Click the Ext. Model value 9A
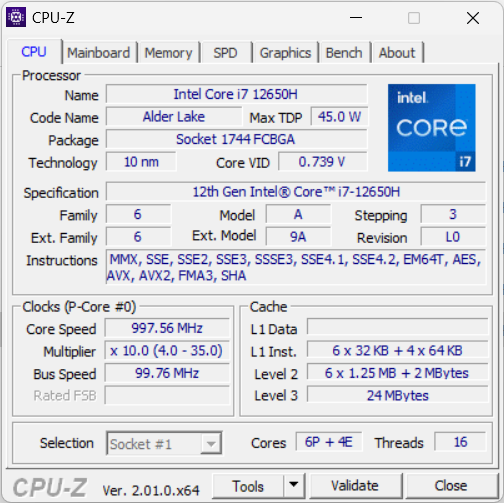This screenshot has height=503, width=504. pyautogui.click(x=298, y=237)
